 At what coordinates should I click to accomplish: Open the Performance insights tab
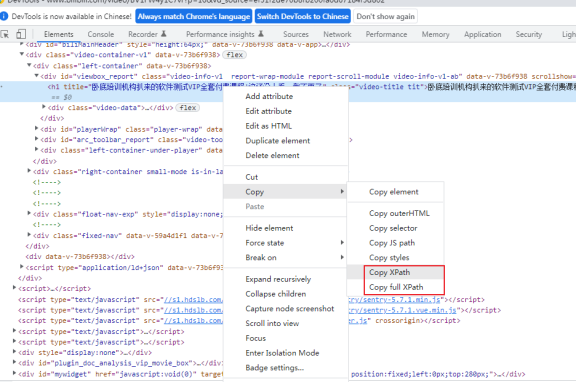(225, 34)
